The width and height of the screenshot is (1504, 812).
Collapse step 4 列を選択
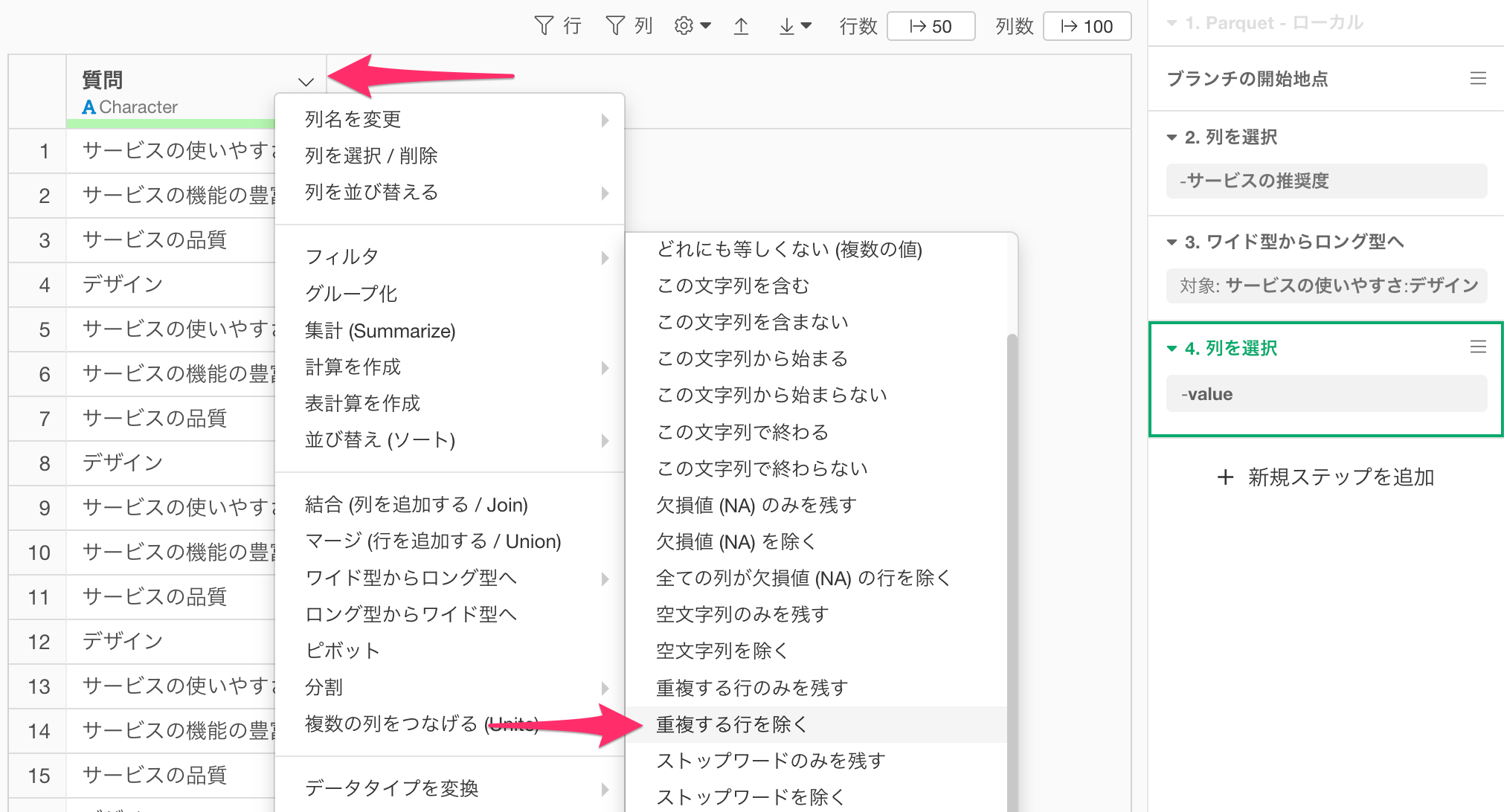click(x=1172, y=349)
